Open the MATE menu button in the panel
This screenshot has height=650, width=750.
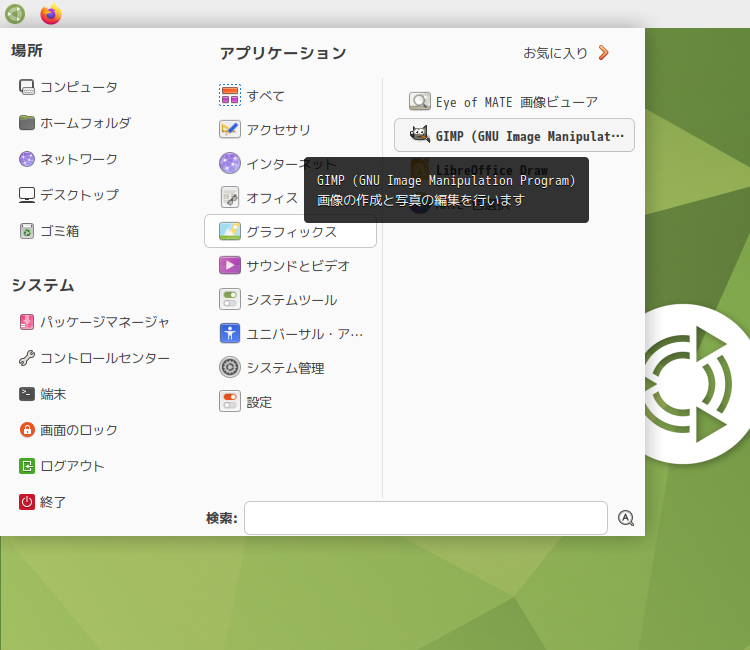[x=15, y=14]
